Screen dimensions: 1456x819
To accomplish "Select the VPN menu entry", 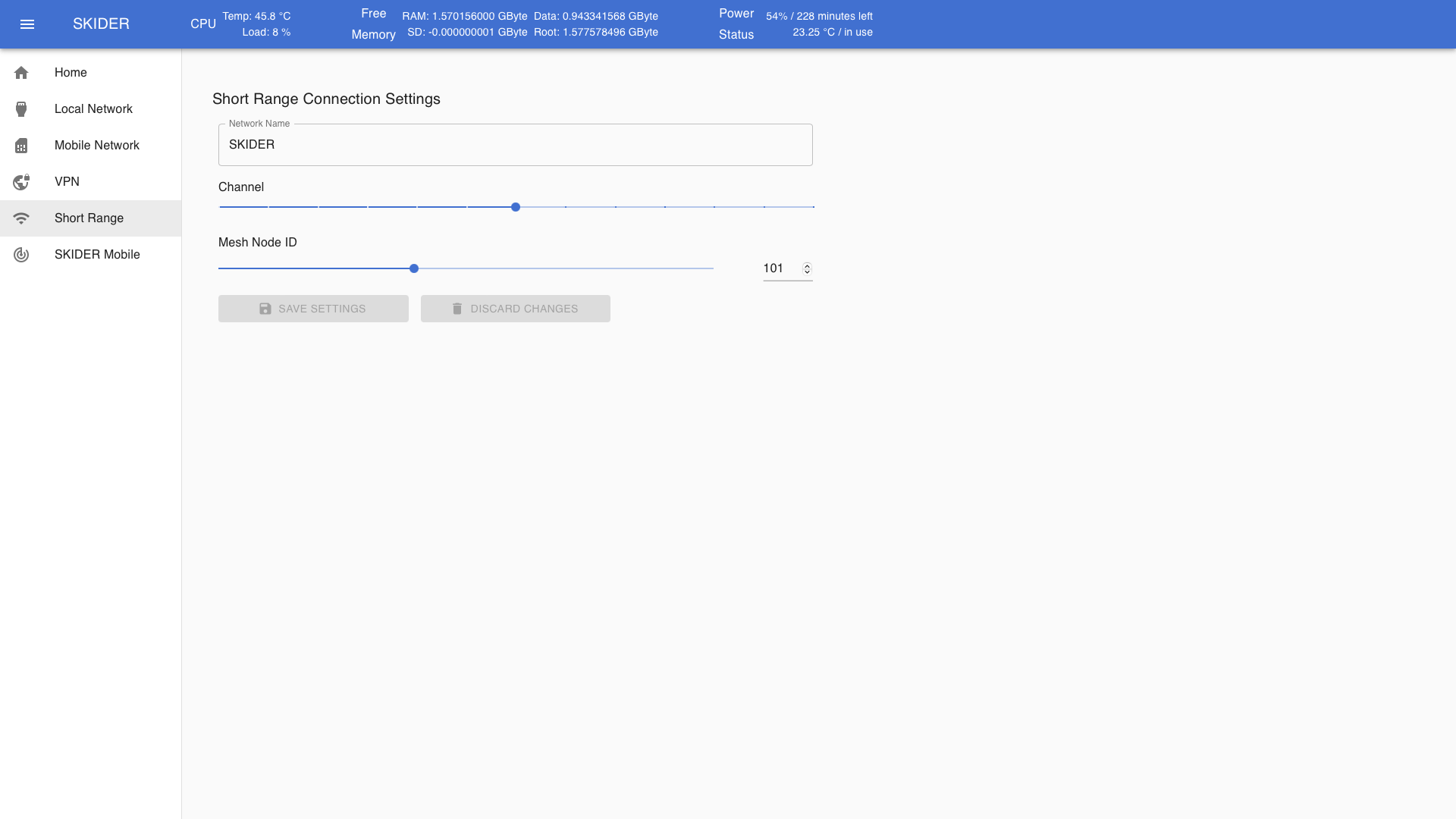I will [x=91, y=182].
